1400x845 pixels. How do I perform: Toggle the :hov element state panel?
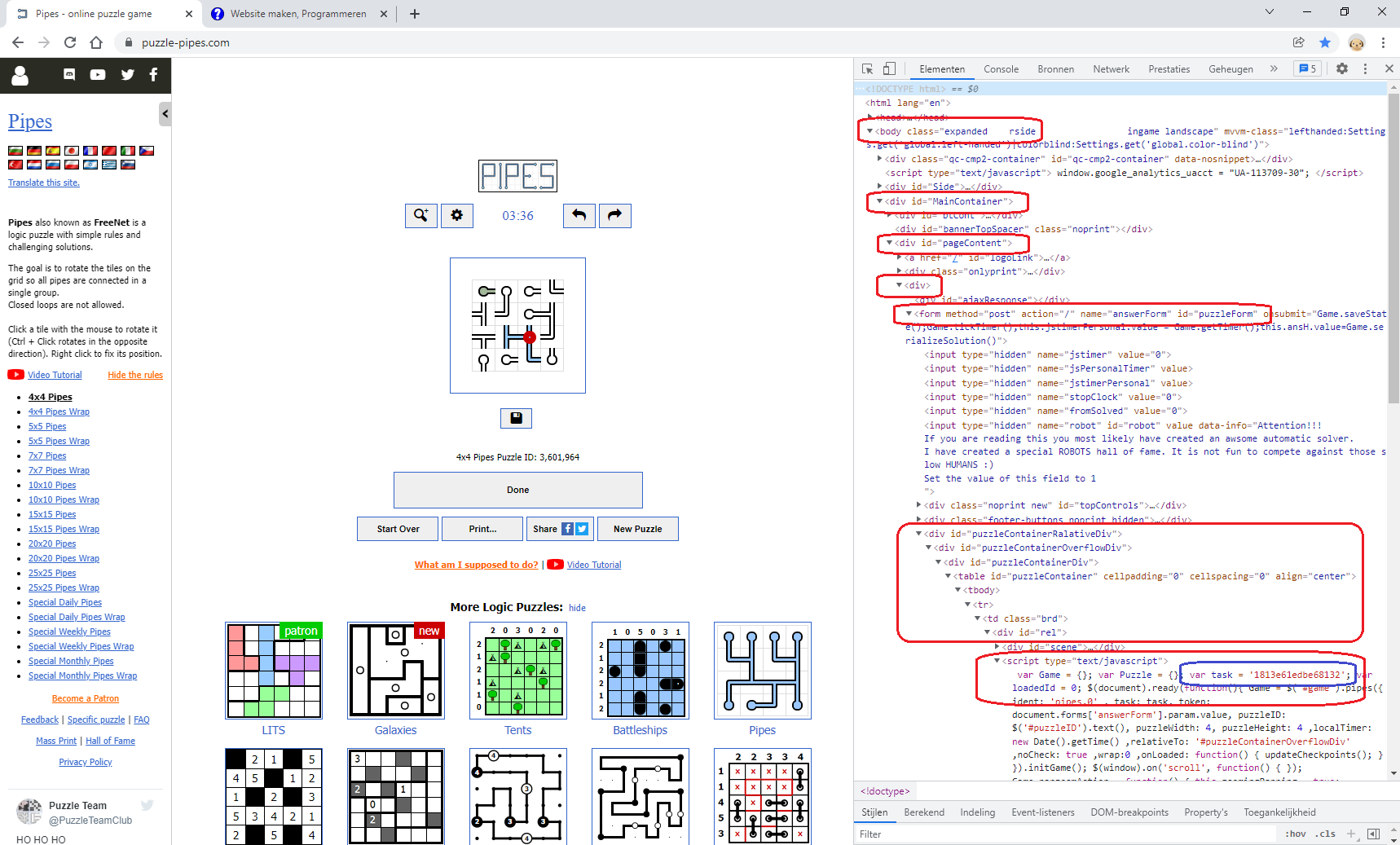coord(1296,834)
